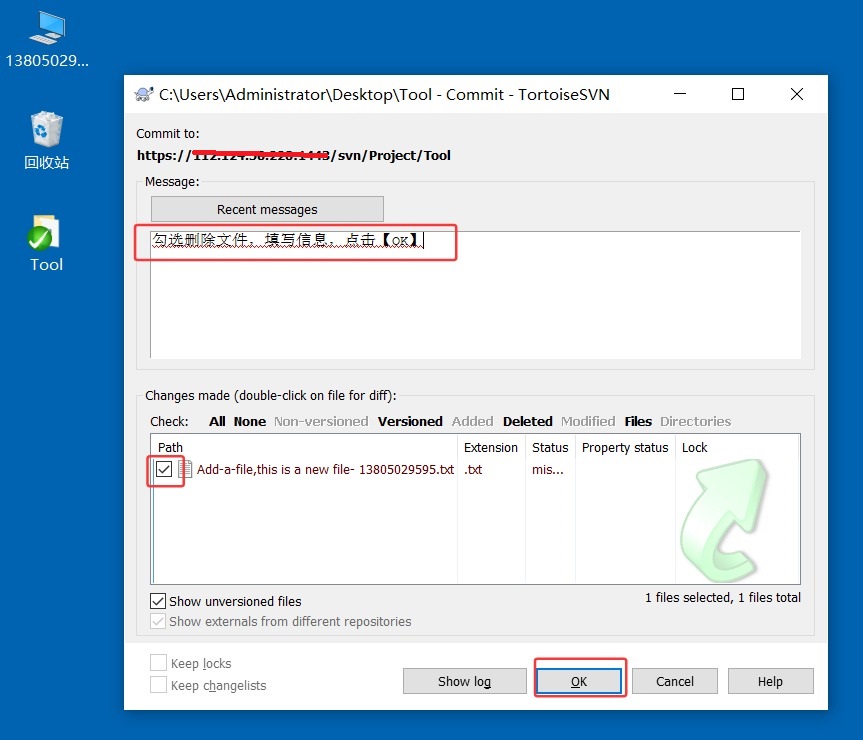Click inside the commit message text box
Image resolution: width=863 pixels, height=740 pixels.
475,295
